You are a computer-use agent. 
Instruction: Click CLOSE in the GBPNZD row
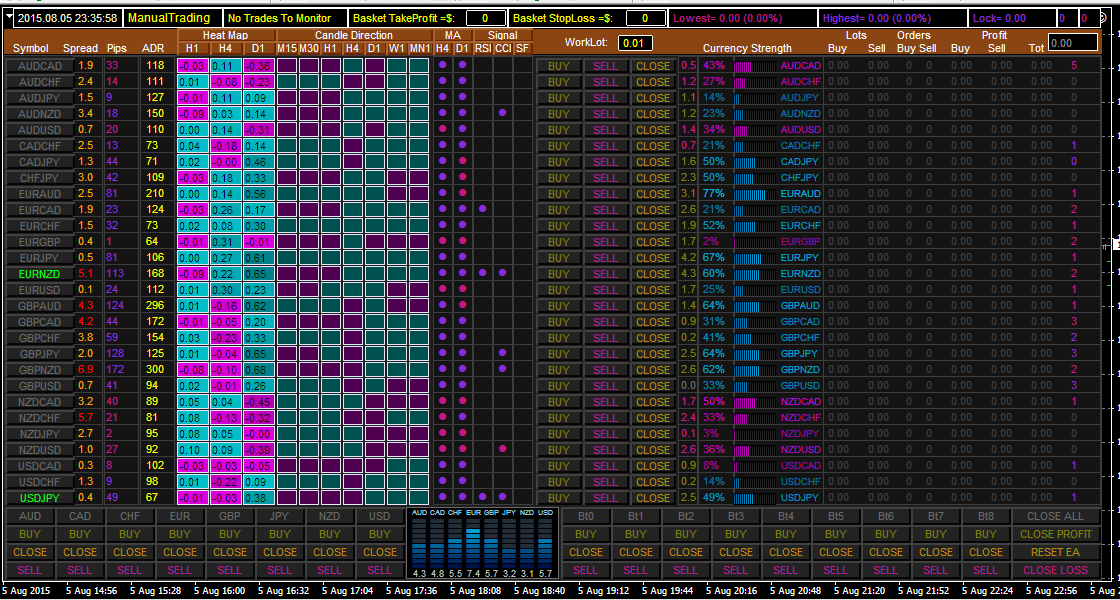pos(652,369)
